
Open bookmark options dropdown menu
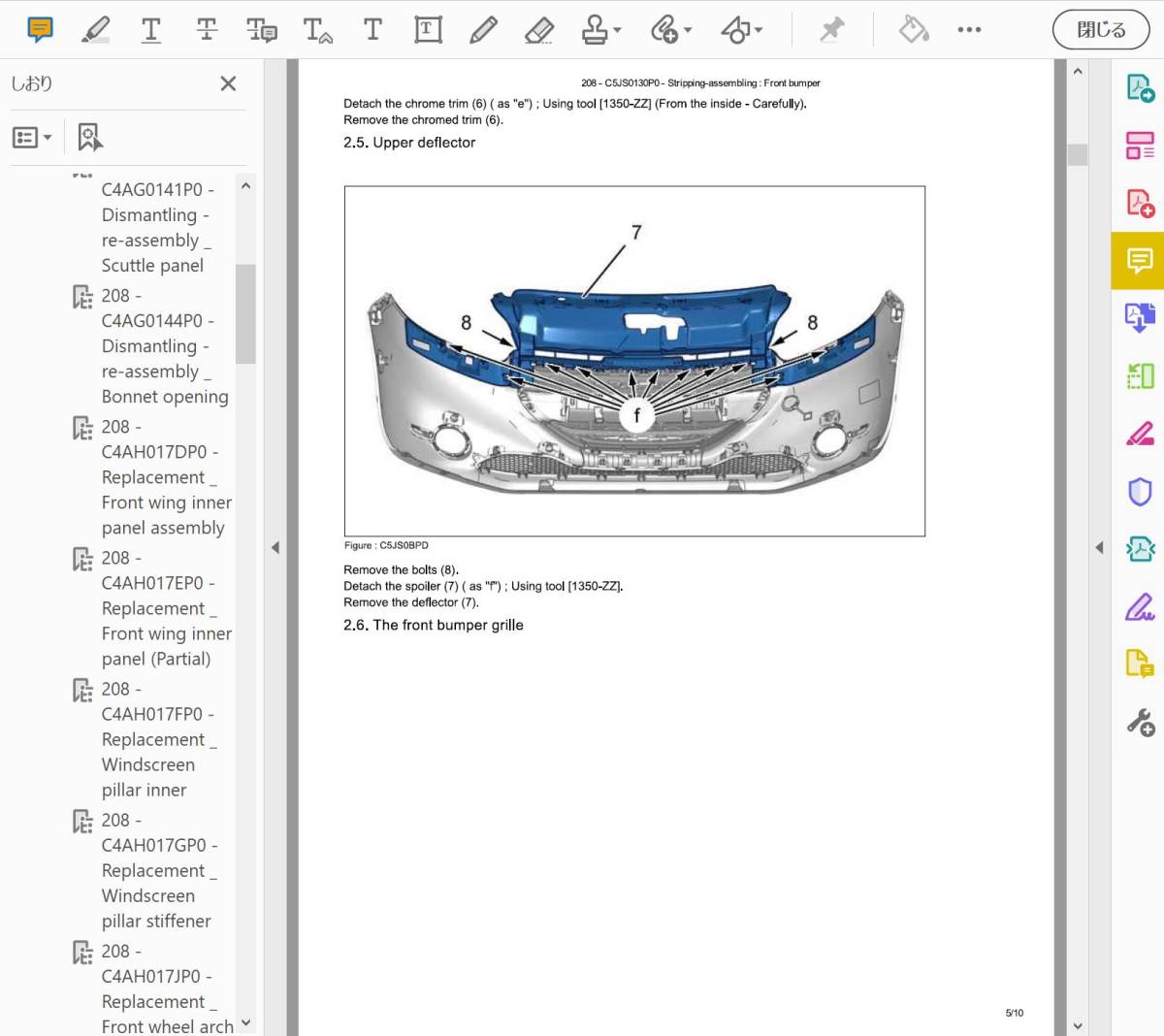(32, 138)
